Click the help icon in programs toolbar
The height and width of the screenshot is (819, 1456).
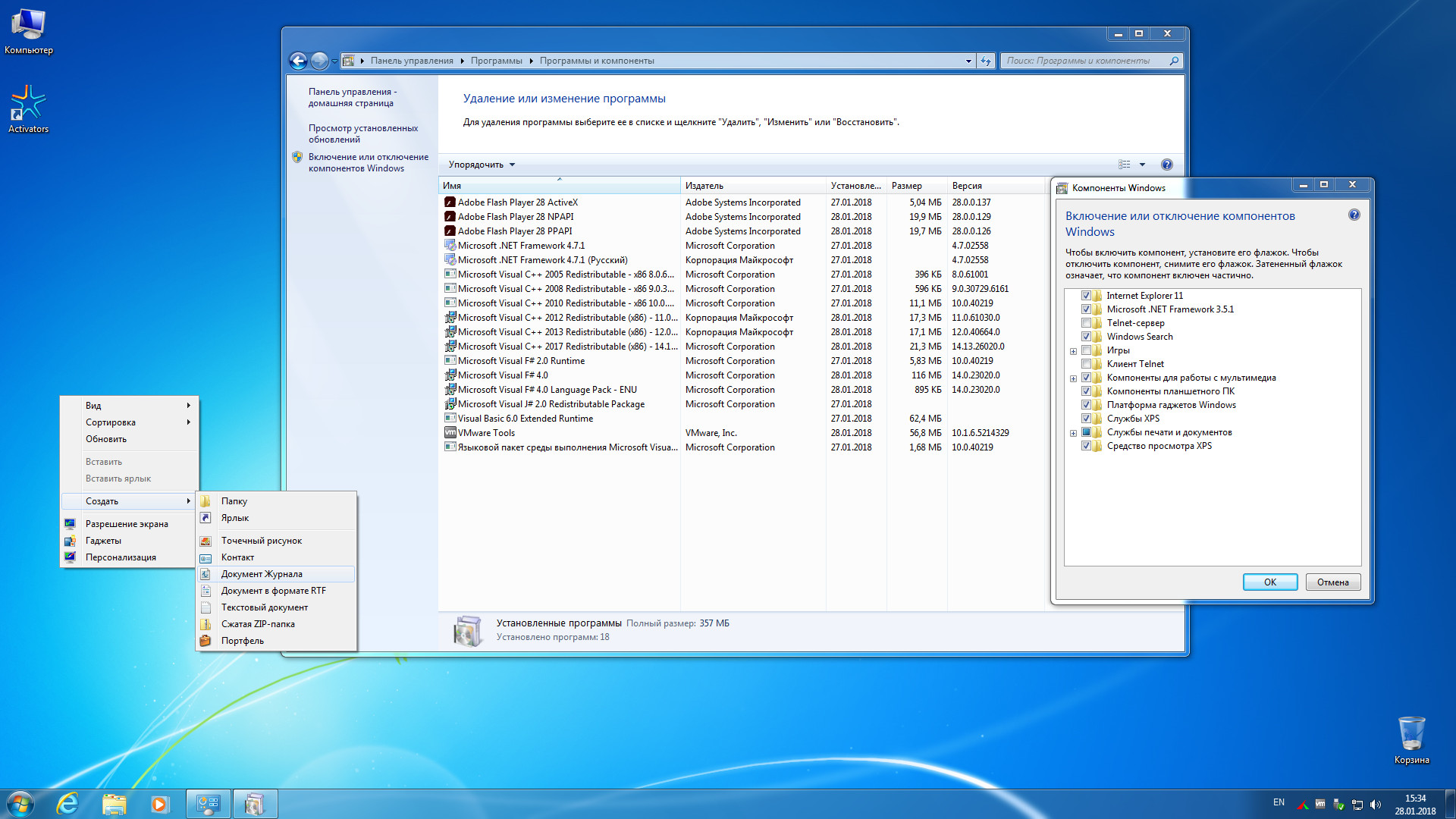click(x=1166, y=165)
